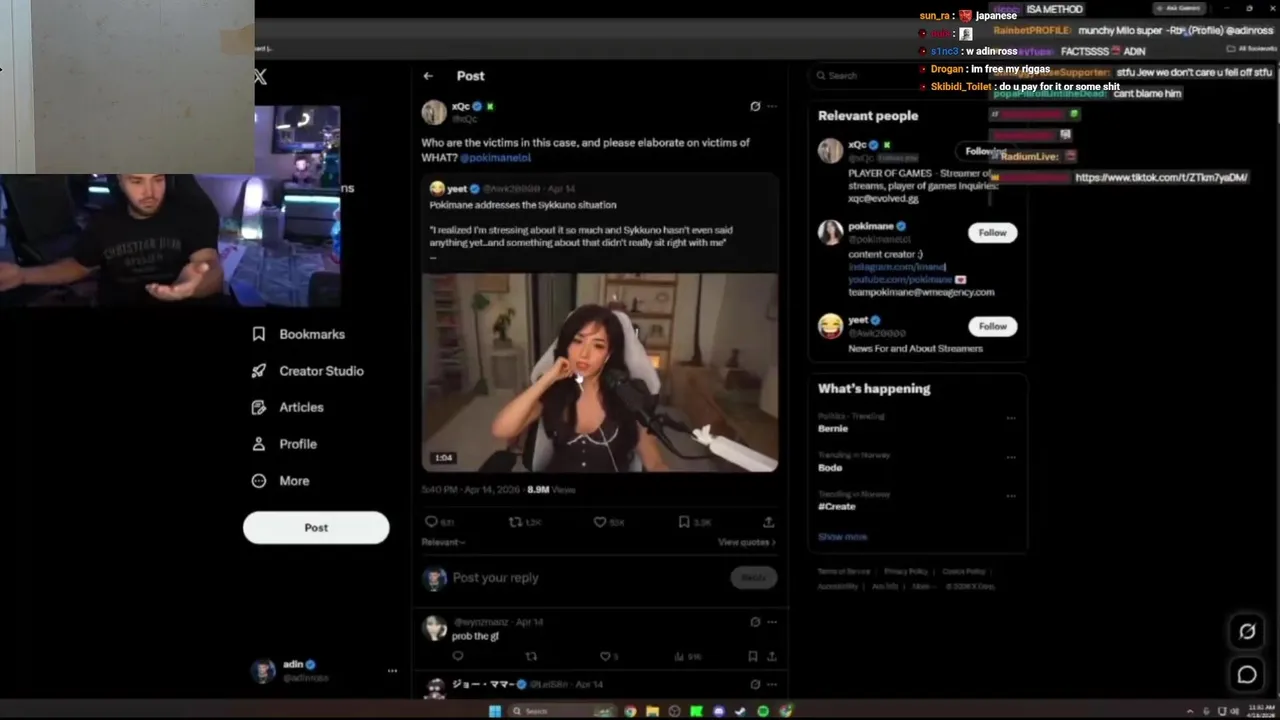
Task: Click the Following button next to xQc
Action: point(985,151)
